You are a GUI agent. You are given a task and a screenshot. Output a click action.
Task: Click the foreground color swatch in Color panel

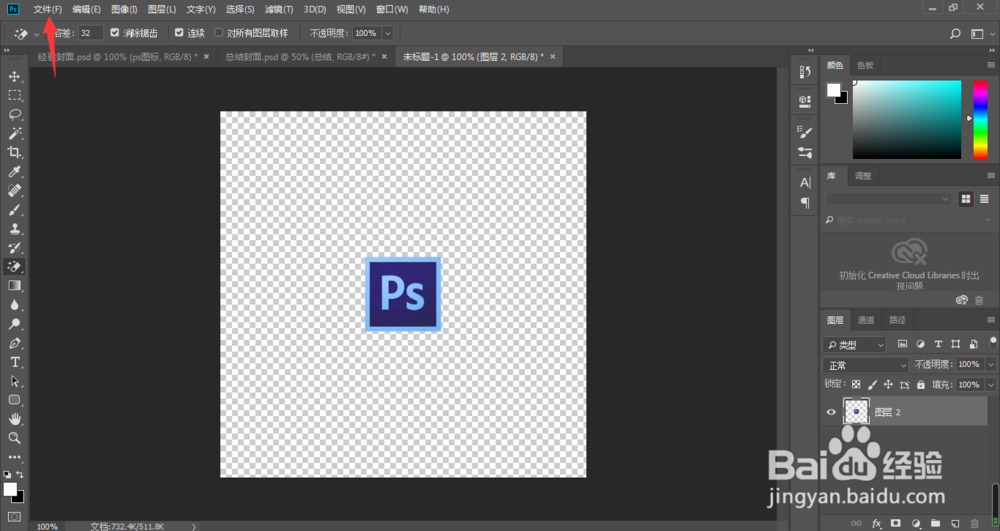[833, 89]
